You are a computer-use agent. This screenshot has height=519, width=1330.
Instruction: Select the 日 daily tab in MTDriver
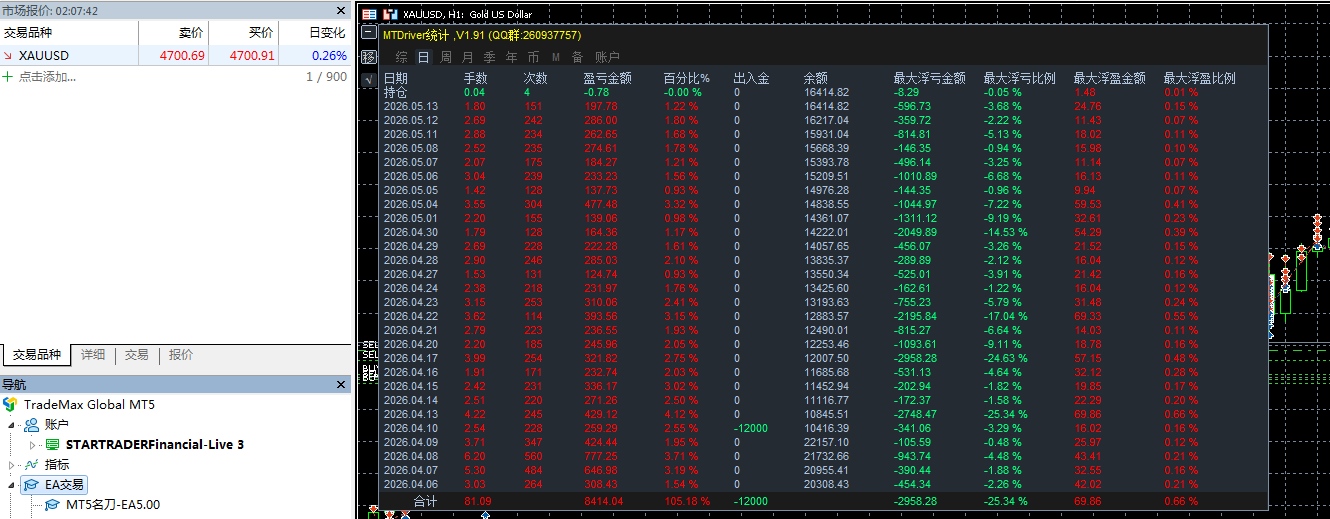[423, 57]
